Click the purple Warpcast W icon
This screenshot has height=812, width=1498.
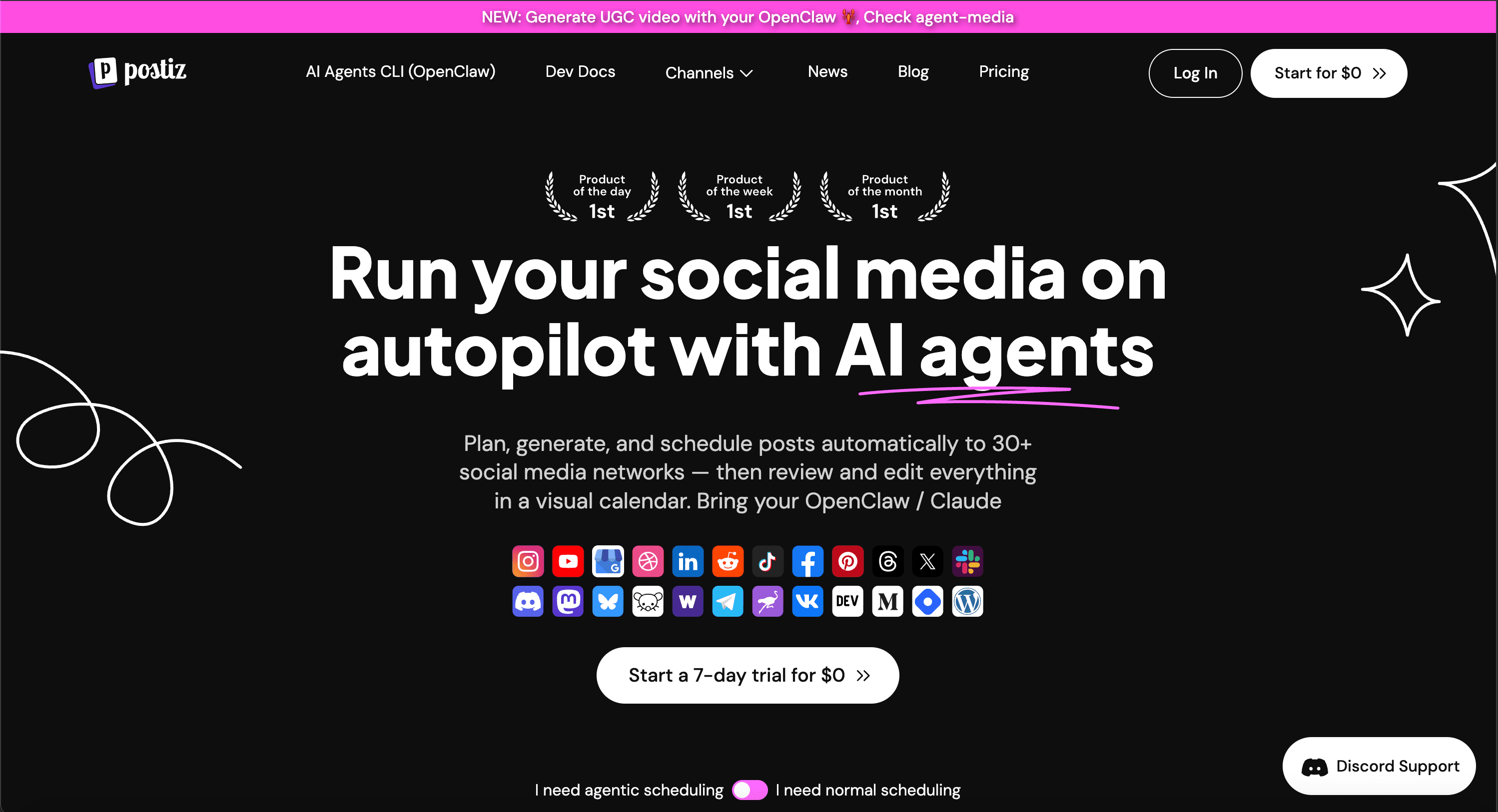688,601
